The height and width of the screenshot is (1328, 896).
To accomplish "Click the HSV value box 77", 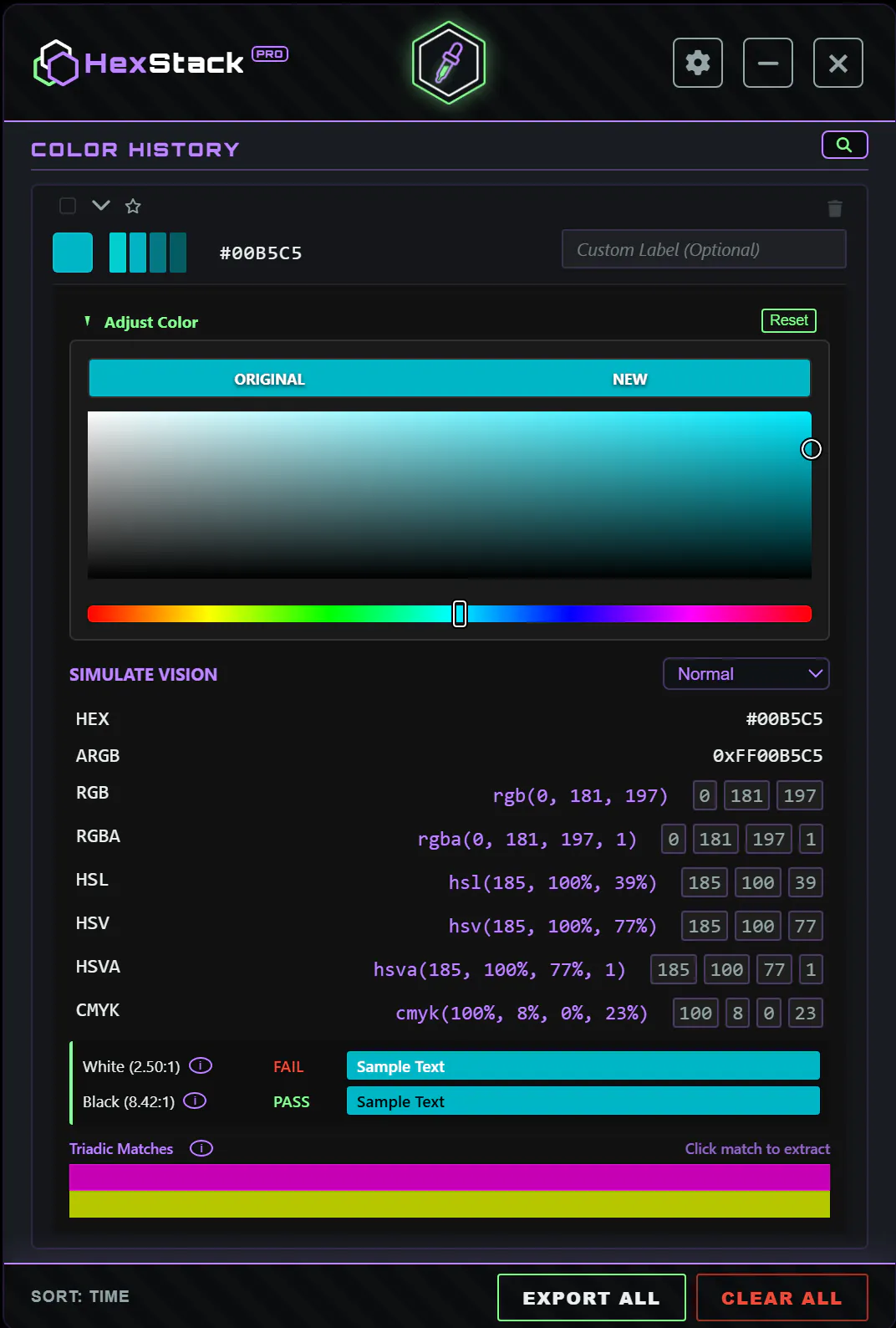I will pyautogui.click(x=805, y=926).
